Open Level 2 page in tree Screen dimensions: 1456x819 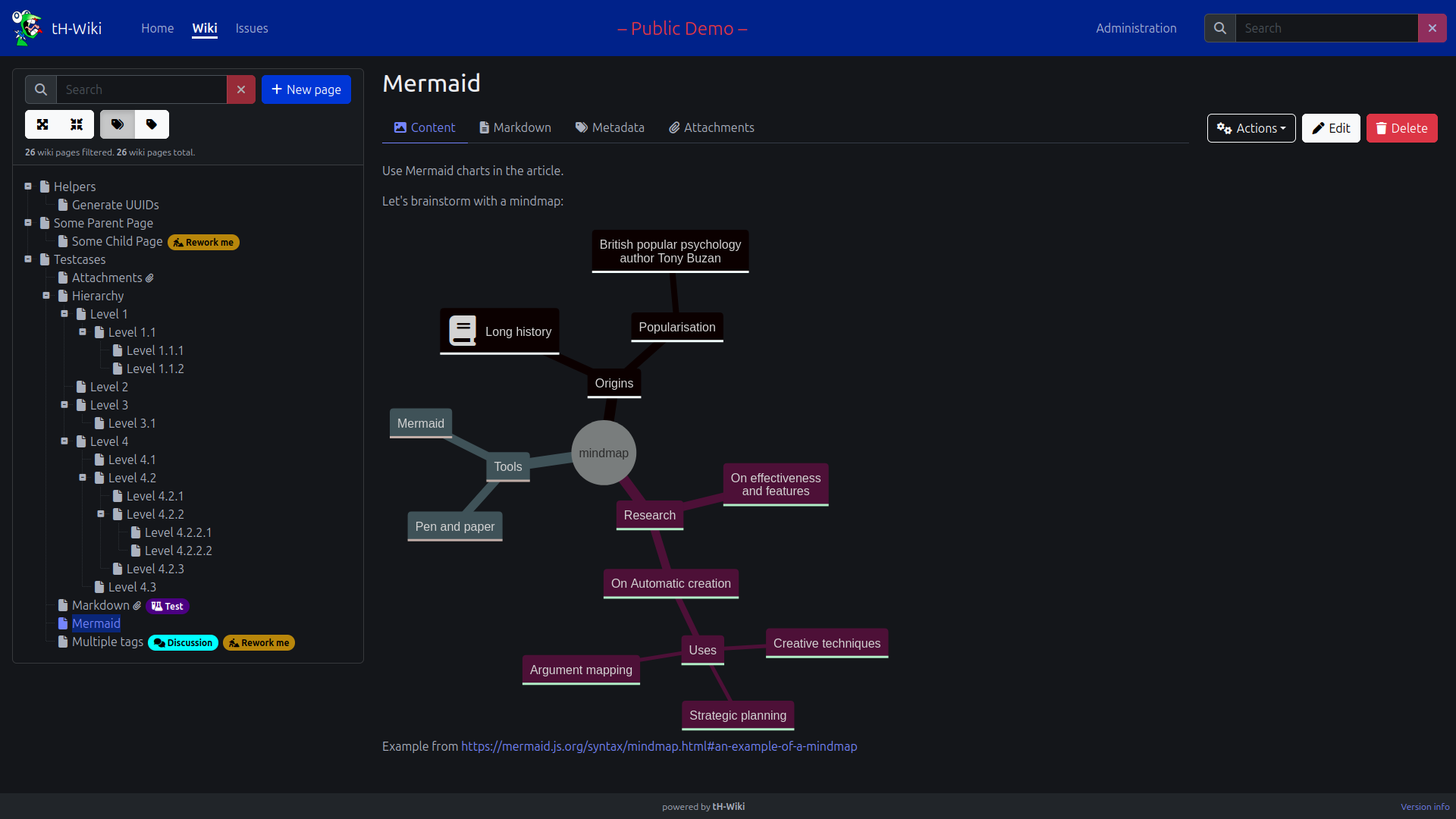108,387
